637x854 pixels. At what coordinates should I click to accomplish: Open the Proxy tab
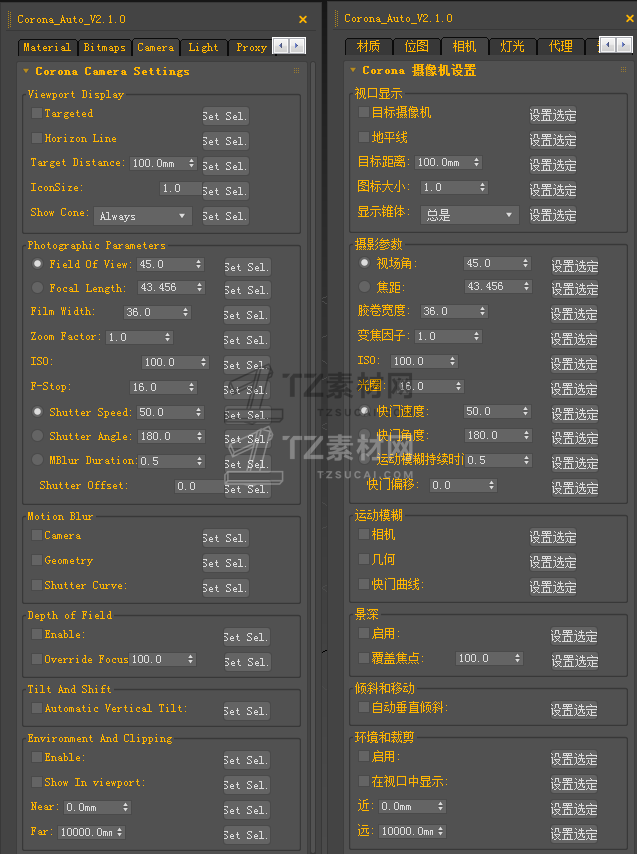pyautogui.click(x=251, y=47)
